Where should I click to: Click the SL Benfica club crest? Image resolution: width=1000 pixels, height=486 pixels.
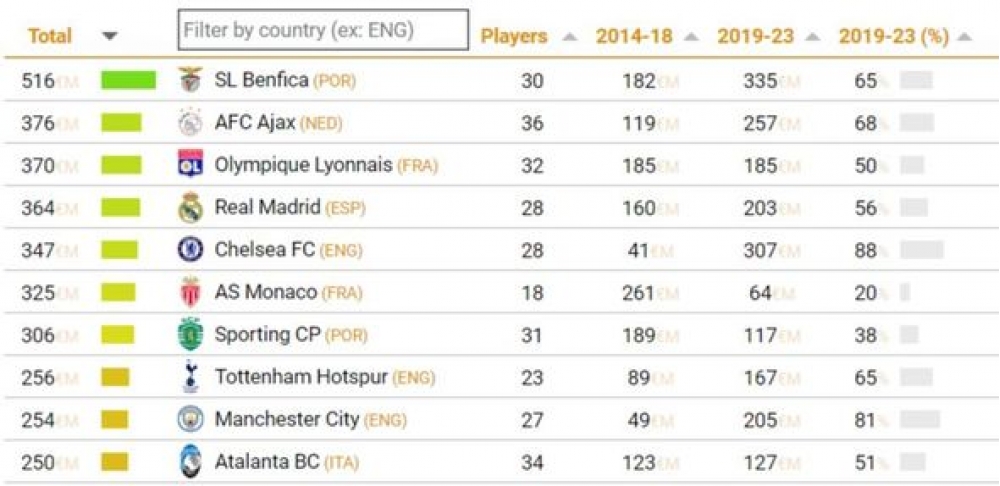point(190,81)
